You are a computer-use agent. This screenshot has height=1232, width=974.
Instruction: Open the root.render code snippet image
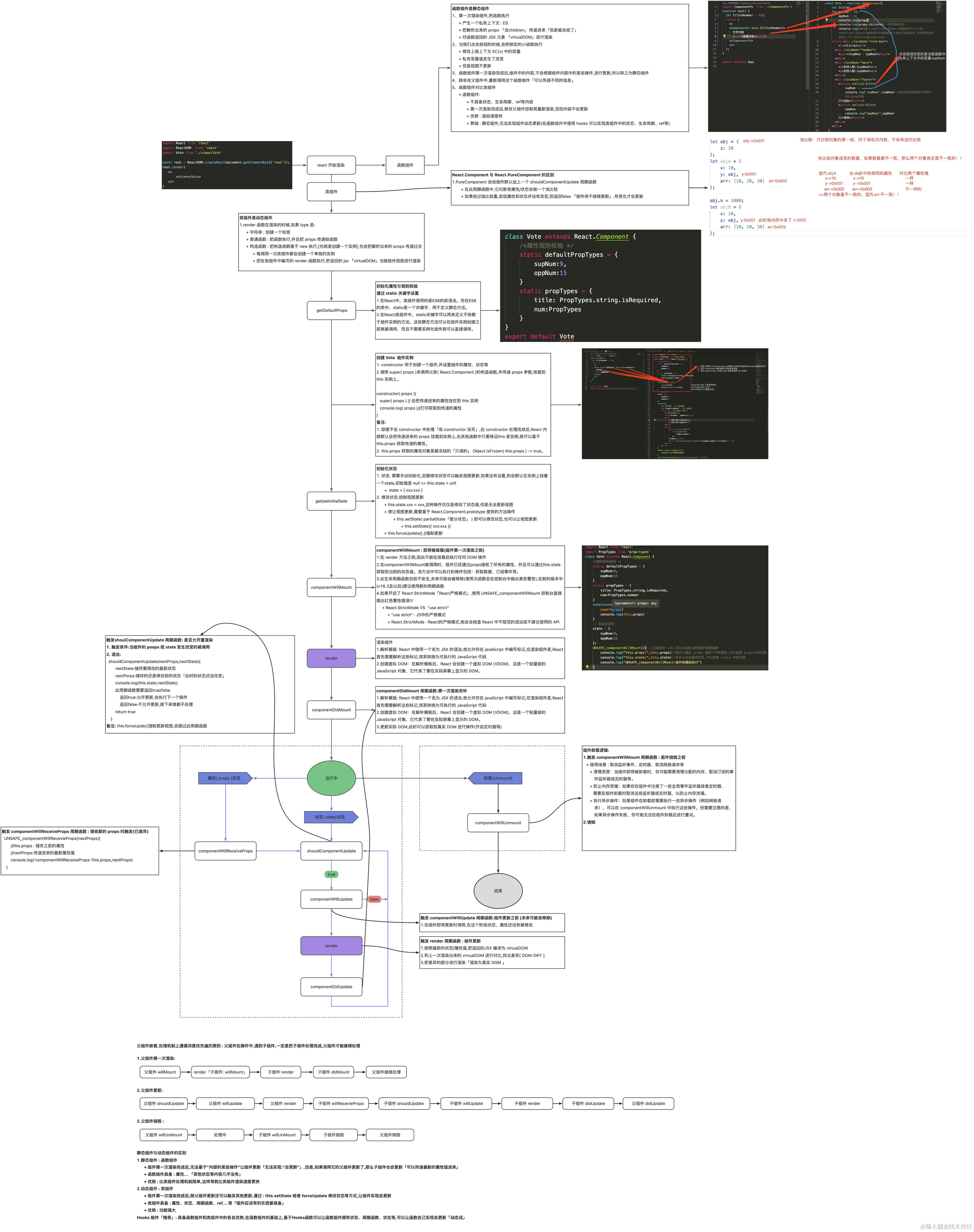coord(227,165)
